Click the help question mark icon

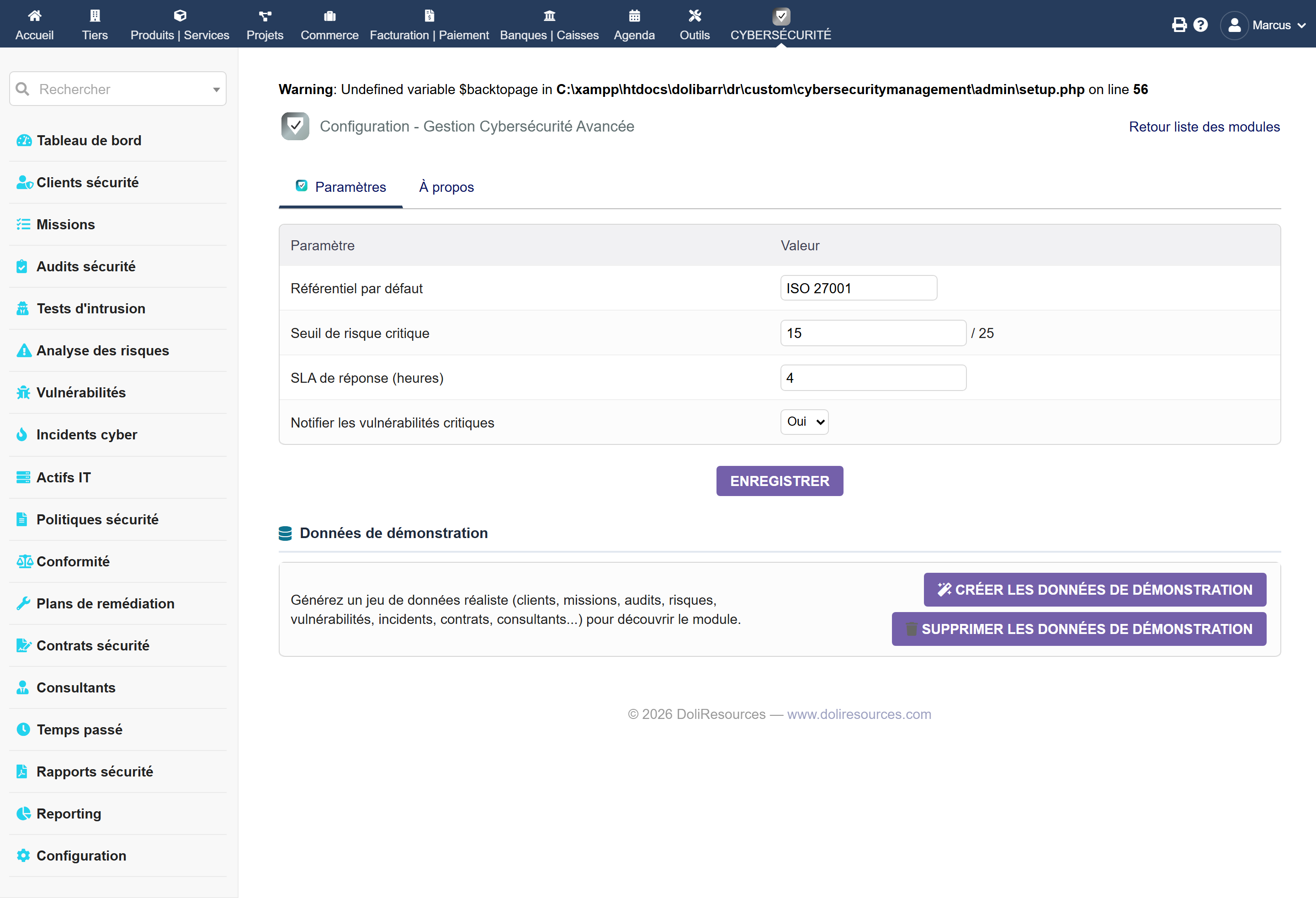(1200, 25)
